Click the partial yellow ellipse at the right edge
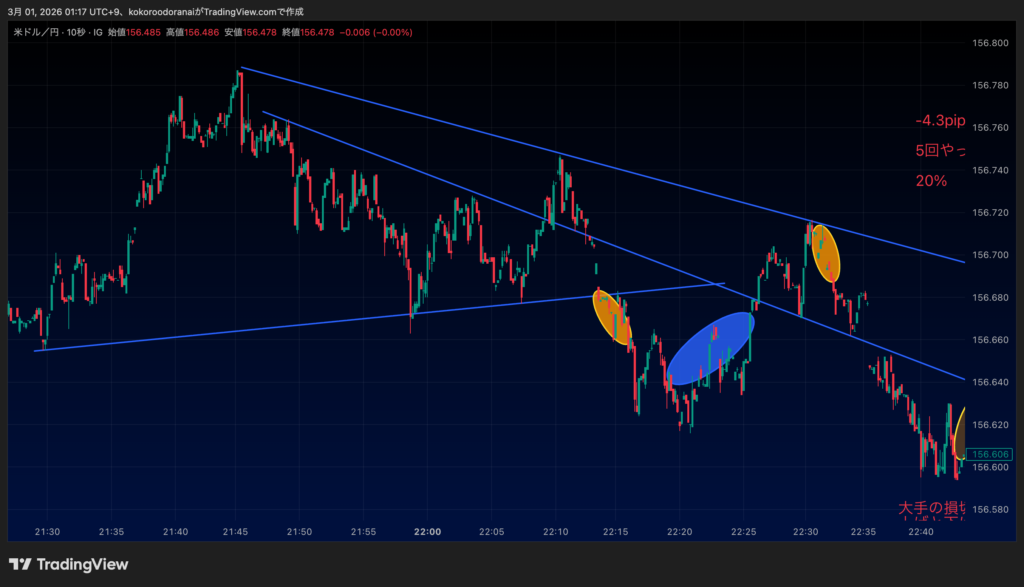Screen dimensions: 1024x587 point(961,433)
